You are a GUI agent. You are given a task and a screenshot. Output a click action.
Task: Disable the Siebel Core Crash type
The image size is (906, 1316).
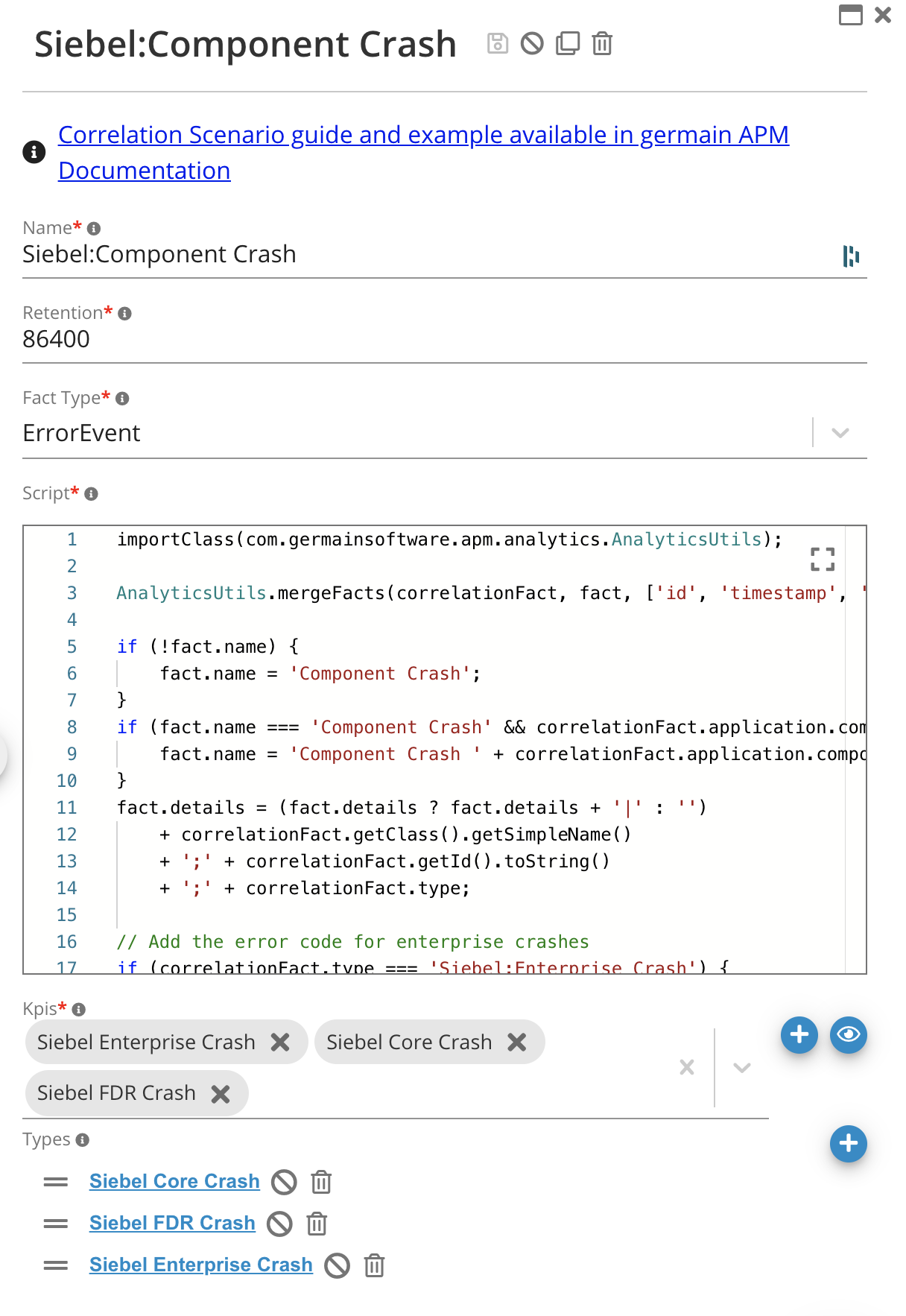point(284,1182)
